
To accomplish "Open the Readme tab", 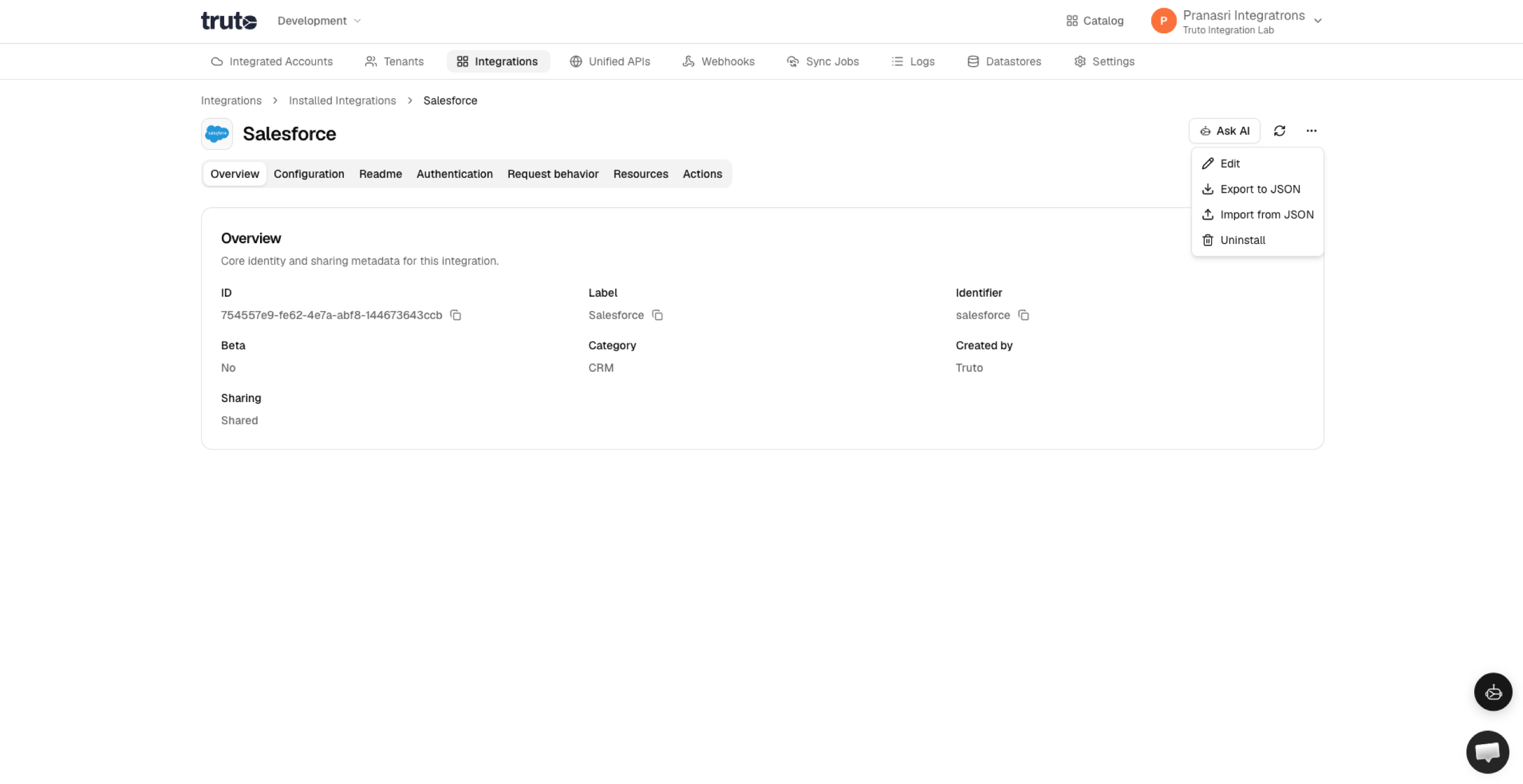I will pos(380,174).
